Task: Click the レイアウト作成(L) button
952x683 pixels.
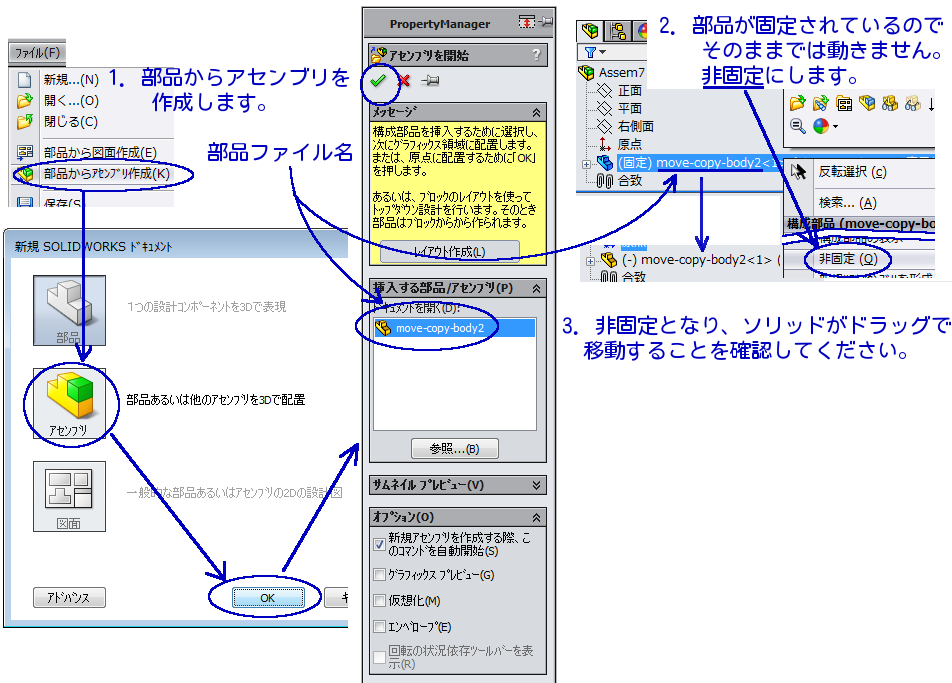Action: click(x=449, y=251)
